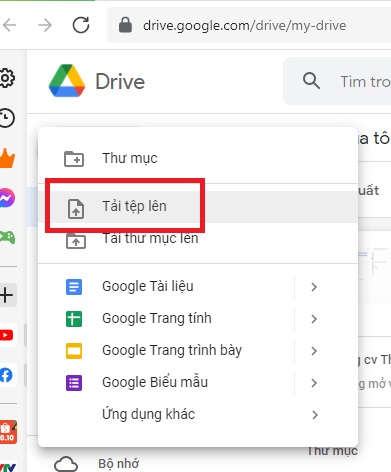Reload the page with refresh icon
The height and width of the screenshot is (472, 391).
(x=81, y=25)
